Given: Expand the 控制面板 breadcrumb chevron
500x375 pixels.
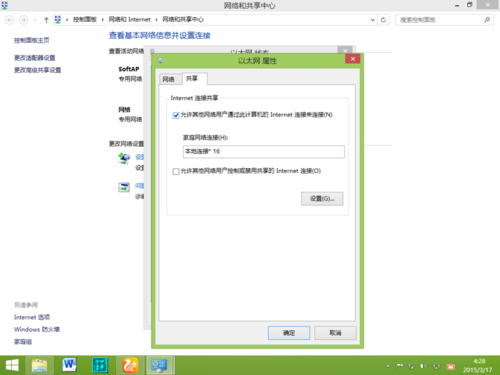Looking at the screenshot, I should click(x=103, y=20).
